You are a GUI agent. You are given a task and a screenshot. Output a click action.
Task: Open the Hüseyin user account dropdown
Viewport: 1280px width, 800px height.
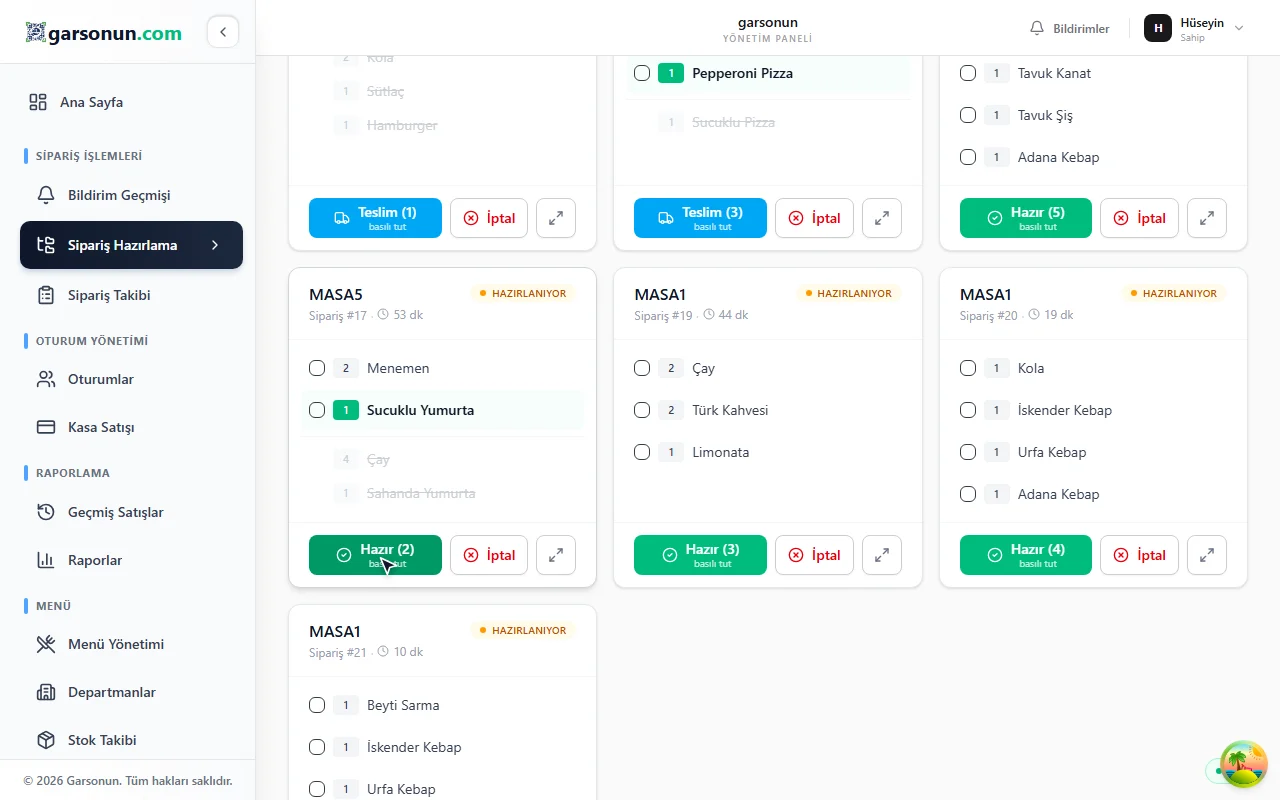(x=1194, y=29)
